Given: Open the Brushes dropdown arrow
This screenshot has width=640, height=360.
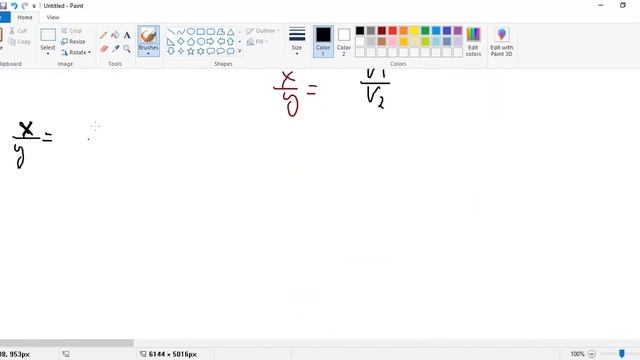Looking at the screenshot, I should (149, 53).
